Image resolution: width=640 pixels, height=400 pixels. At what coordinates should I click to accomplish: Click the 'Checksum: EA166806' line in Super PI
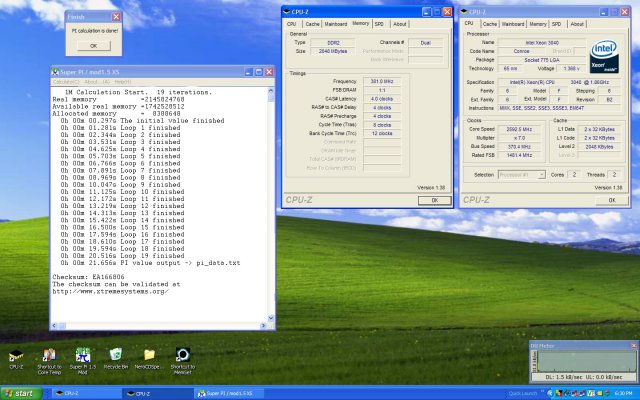(x=88, y=277)
